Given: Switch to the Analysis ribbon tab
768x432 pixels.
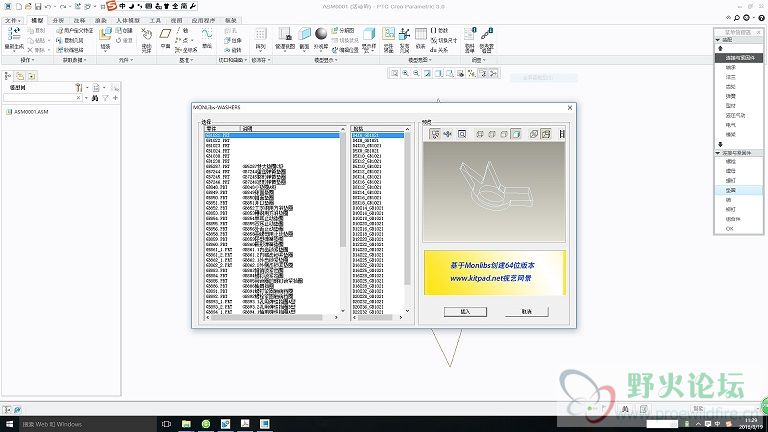Looking at the screenshot, I should click(x=58, y=21).
